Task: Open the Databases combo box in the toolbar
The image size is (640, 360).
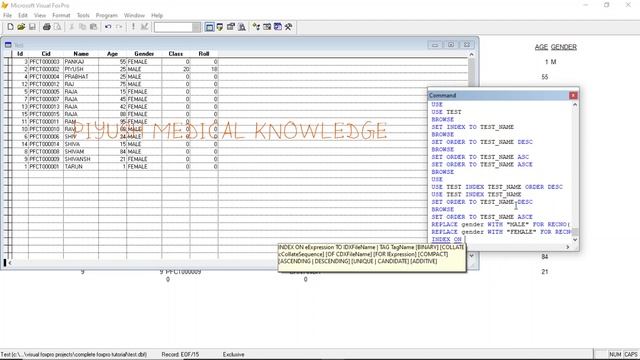Action: click(x=177, y=27)
